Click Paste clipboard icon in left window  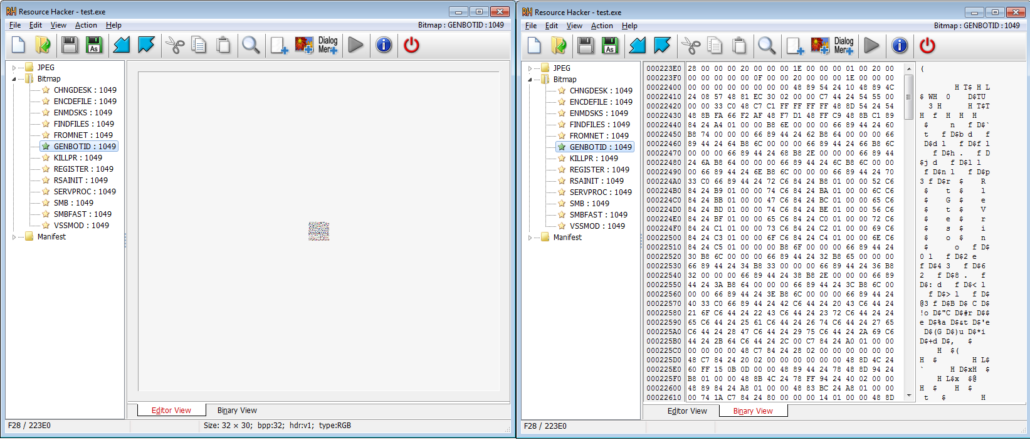[224, 45]
